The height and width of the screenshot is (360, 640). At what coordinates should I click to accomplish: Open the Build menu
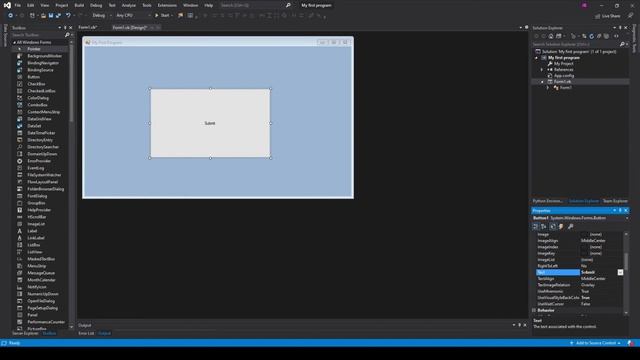click(x=79, y=5)
